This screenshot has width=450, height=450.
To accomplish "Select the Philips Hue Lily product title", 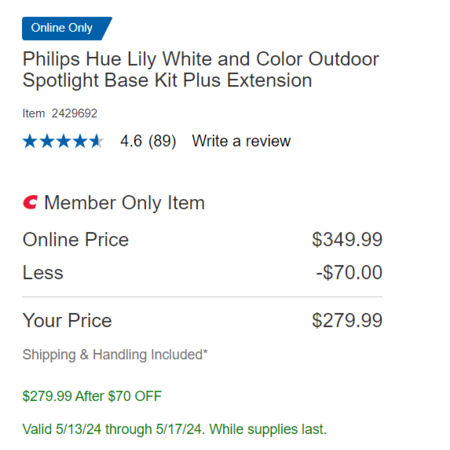I will tap(201, 69).
